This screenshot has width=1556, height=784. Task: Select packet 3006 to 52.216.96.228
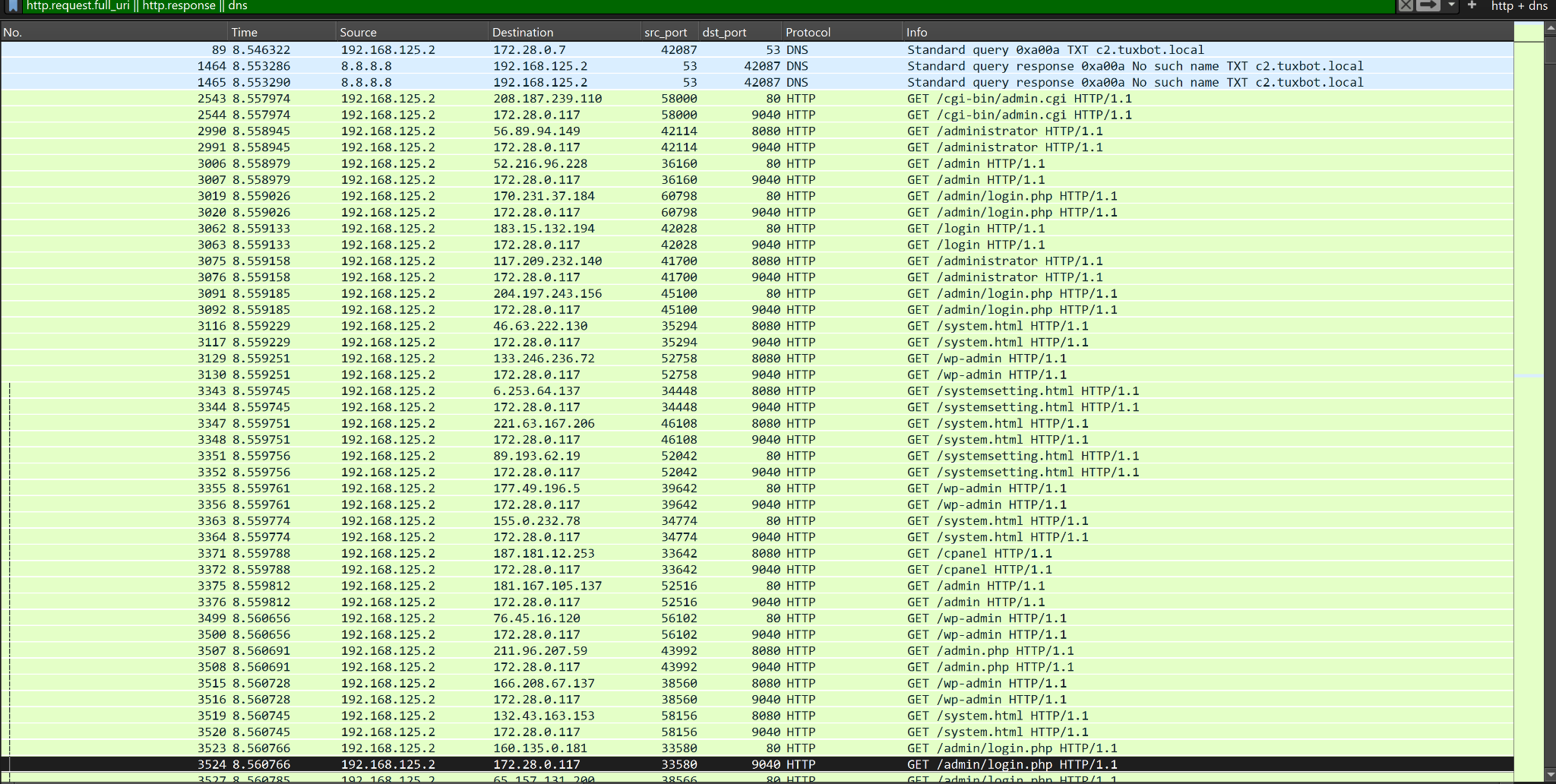[x=757, y=163]
